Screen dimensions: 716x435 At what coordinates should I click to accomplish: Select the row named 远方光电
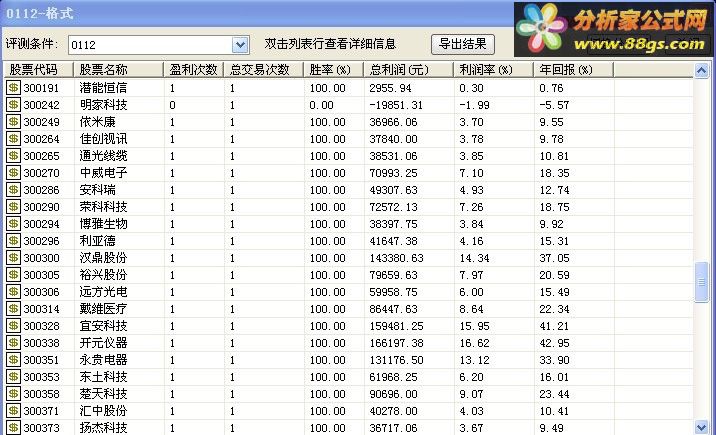(349, 292)
